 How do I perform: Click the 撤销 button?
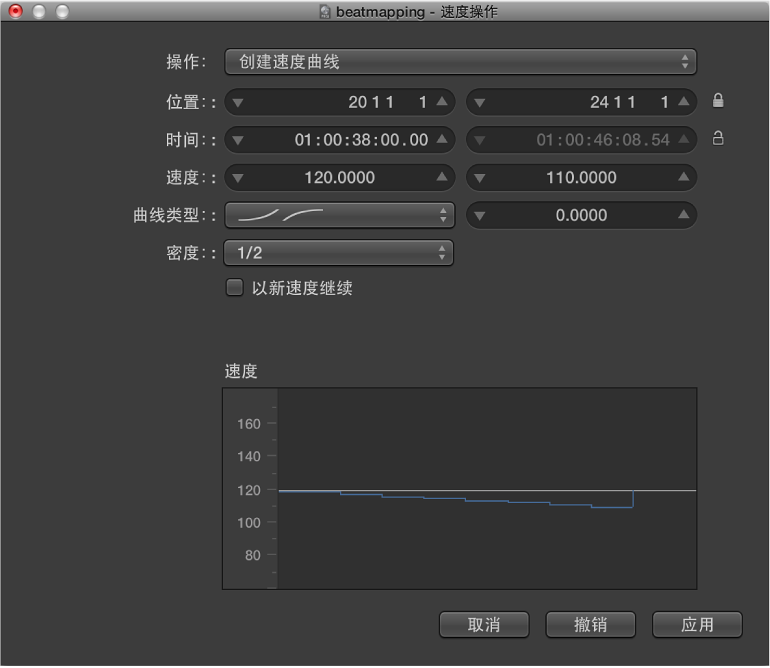tap(590, 625)
